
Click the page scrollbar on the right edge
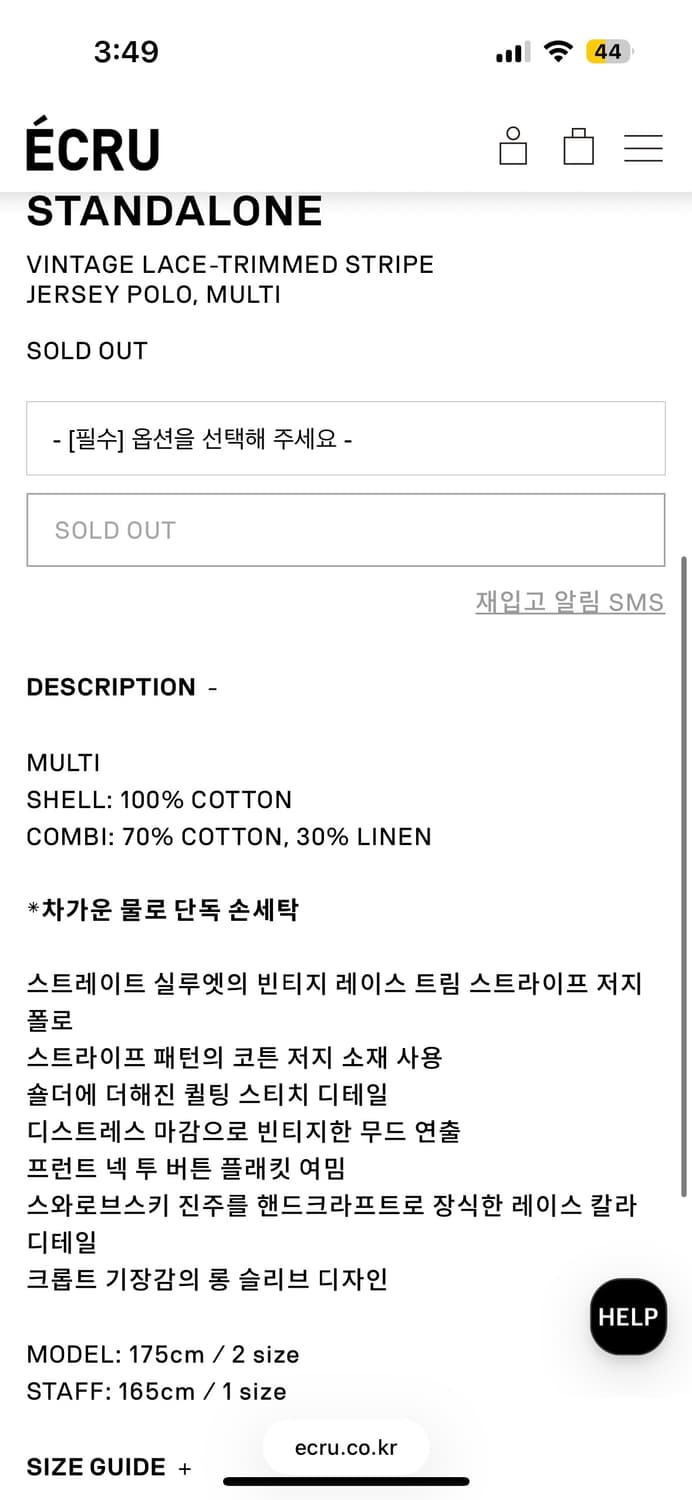[684, 875]
